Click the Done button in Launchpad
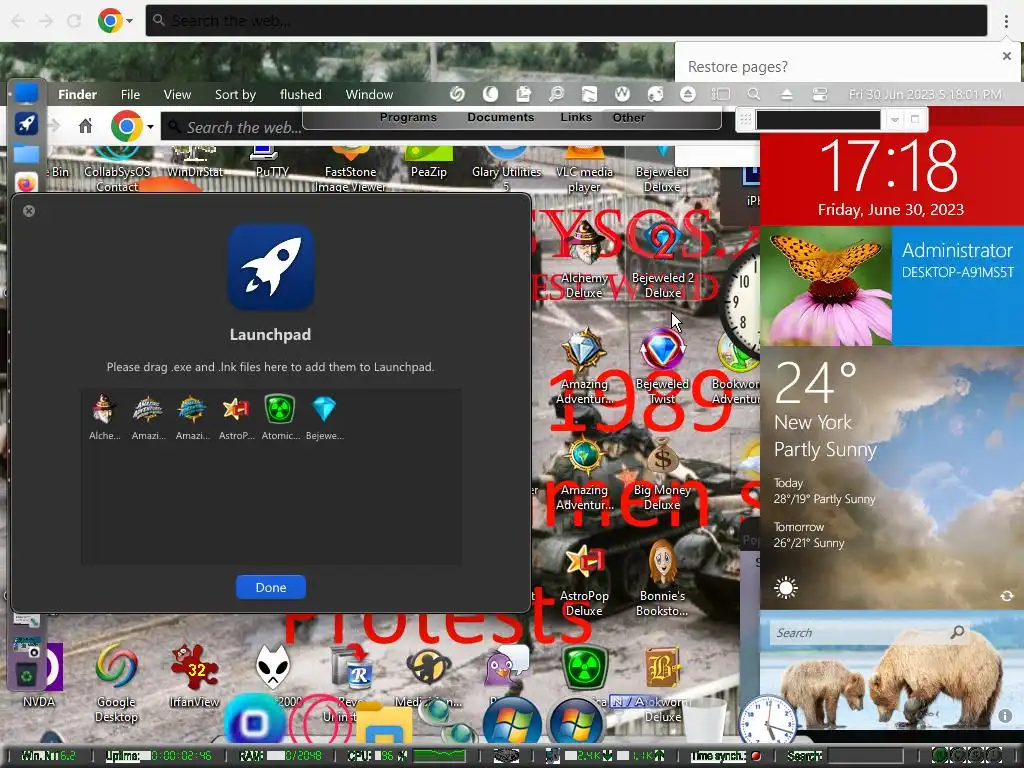The image size is (1024, 768). [x=270, y=587]
